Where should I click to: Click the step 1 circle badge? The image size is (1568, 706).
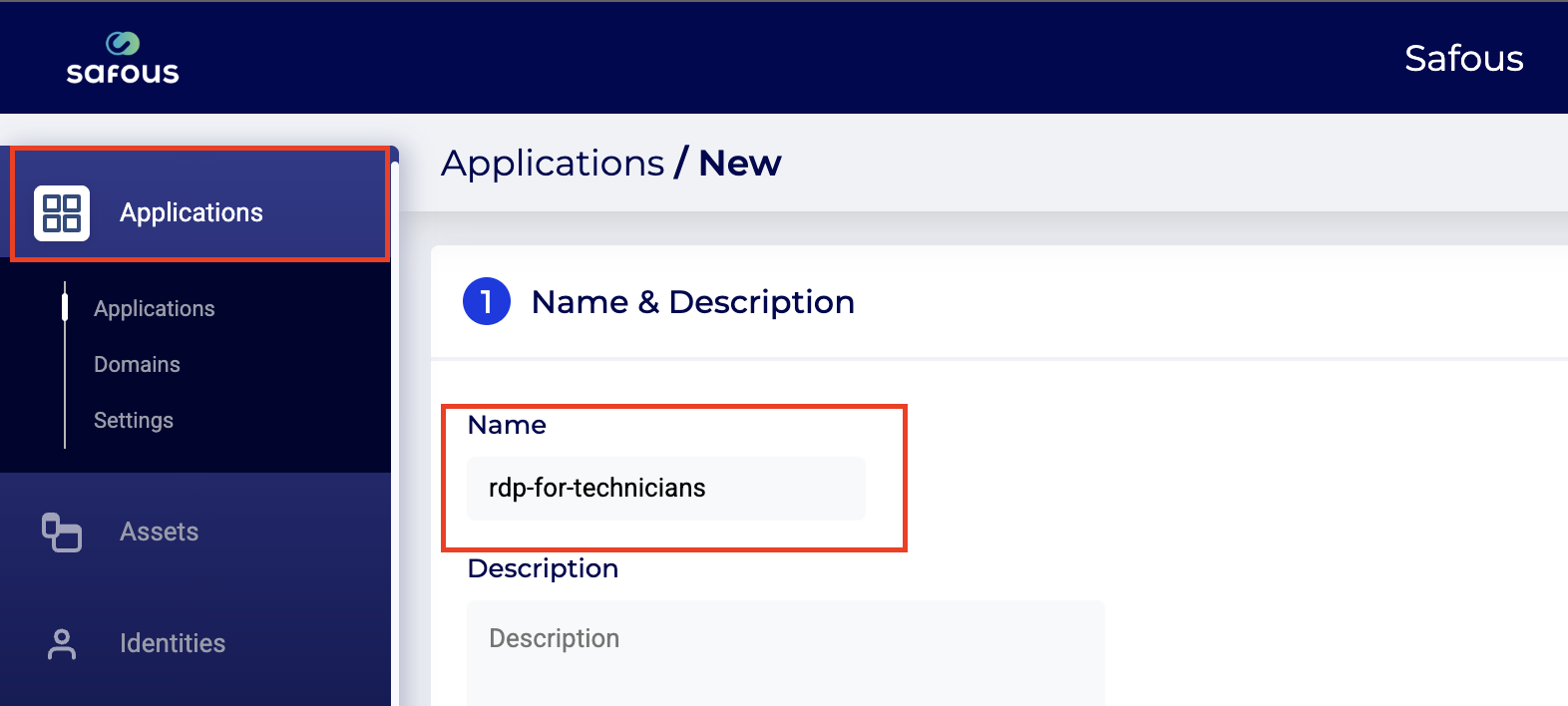487,302
